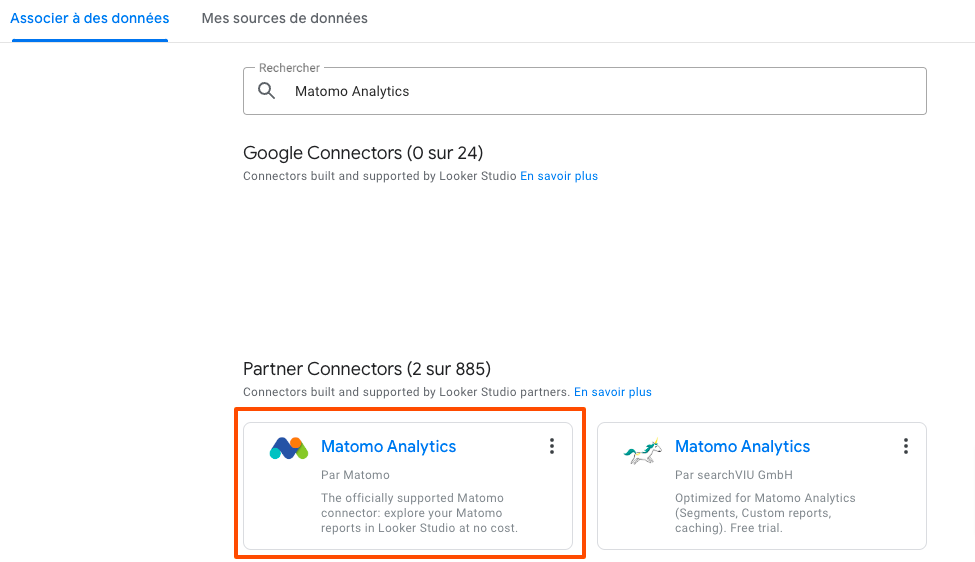Click the Matomo logo icon
Viewport: 975px width, 562px height.
[289, 448]
